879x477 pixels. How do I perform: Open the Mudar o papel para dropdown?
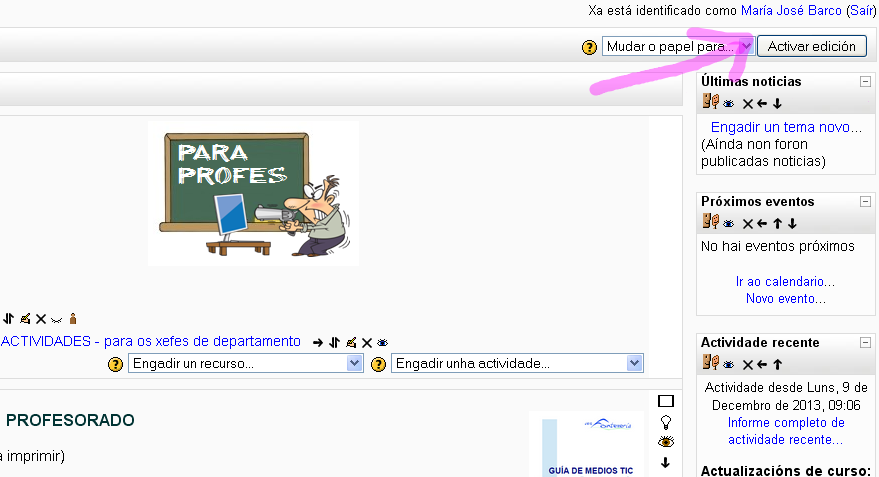[x=677, y=46]
